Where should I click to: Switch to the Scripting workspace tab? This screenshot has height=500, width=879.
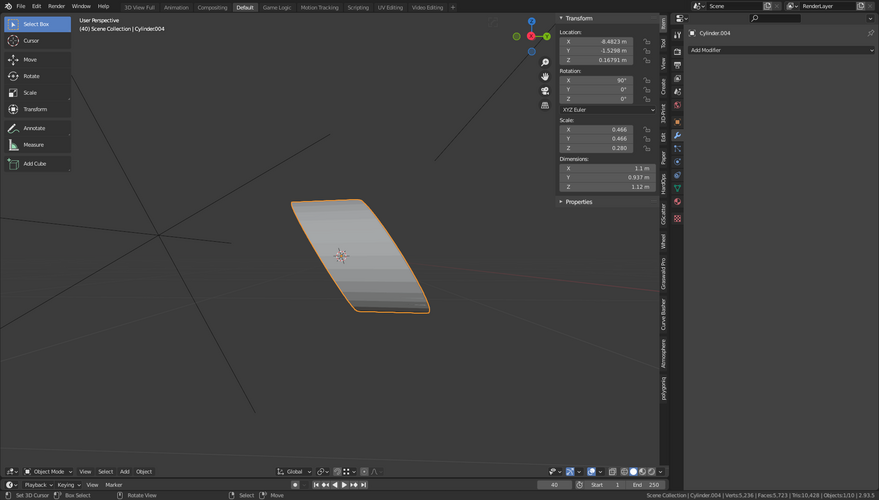pyautogui.click(x=358, y=7)
